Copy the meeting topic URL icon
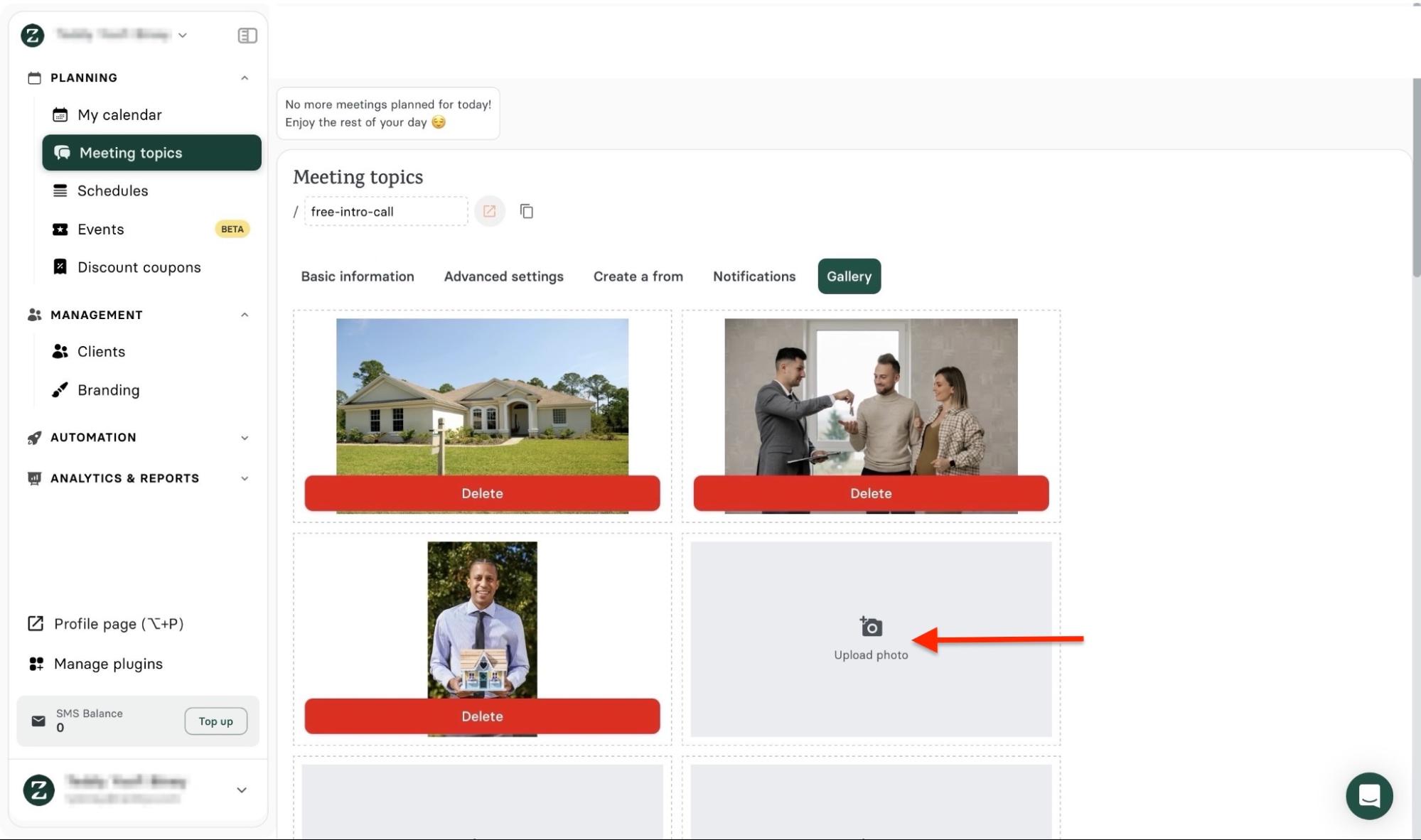This screenshot has height=840, width=1421. point(527,211)
